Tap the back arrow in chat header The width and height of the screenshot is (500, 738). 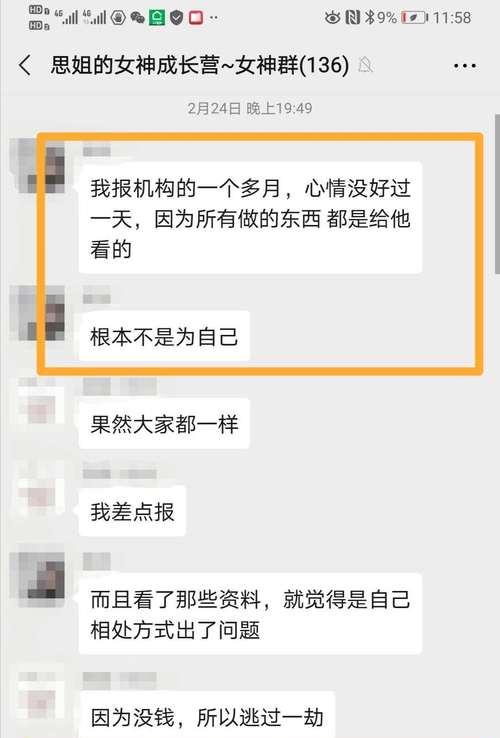(25, 65)
